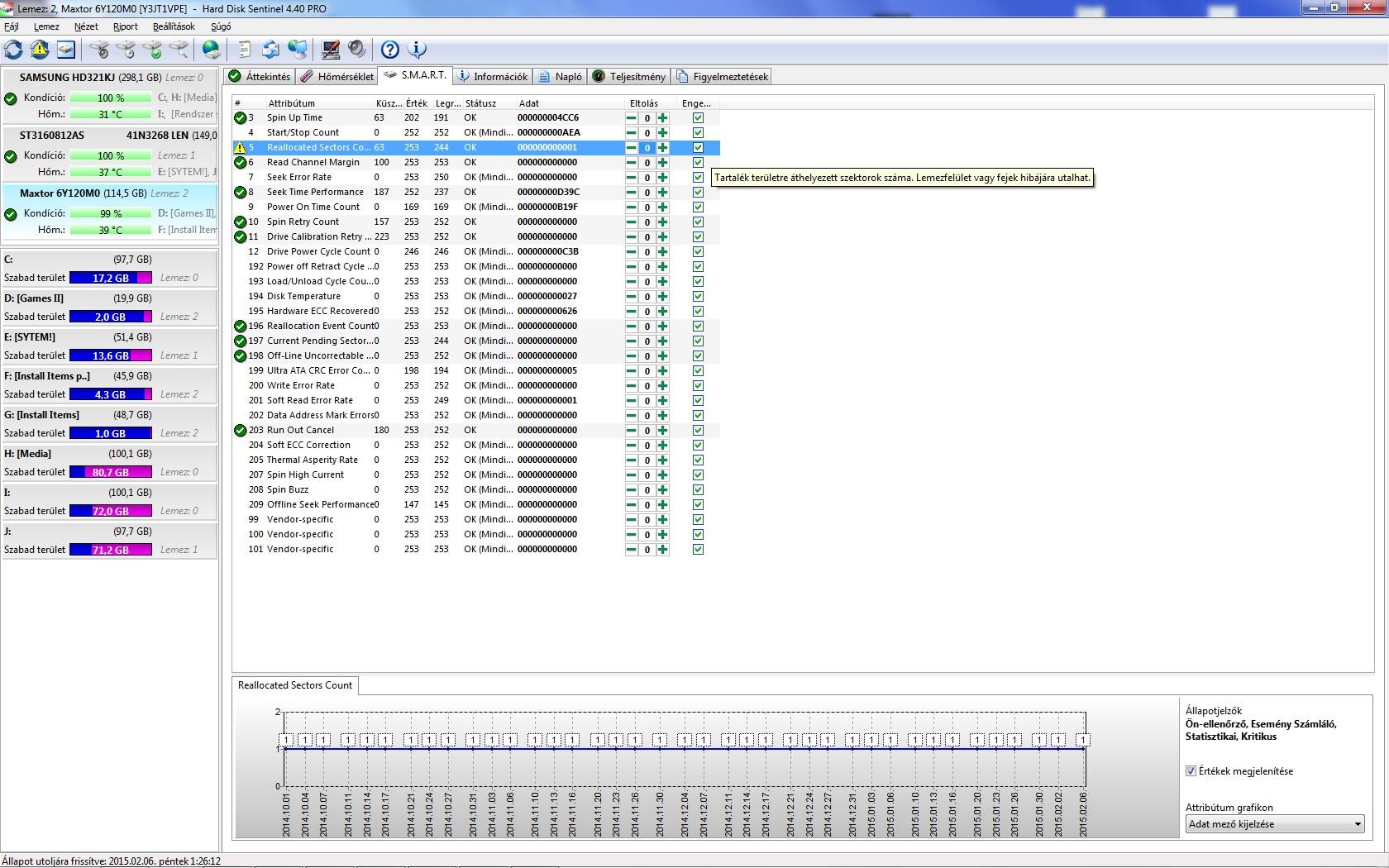
Task: Toggle the enable checkbox for Spin Up Time
Action: pyautogui.click(x=698, y=118)
